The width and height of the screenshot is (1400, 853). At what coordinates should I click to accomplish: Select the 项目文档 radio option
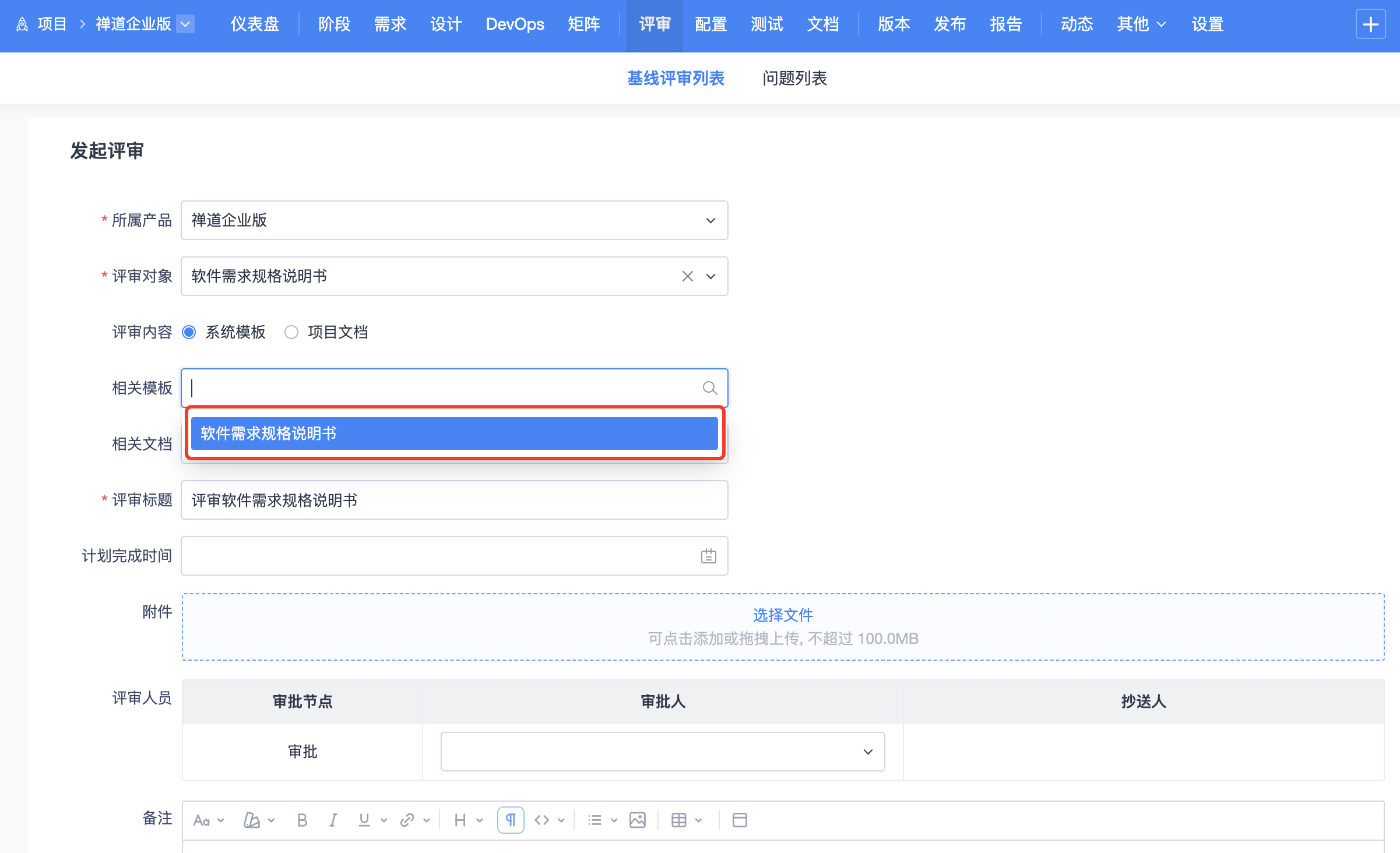[291, 332]
